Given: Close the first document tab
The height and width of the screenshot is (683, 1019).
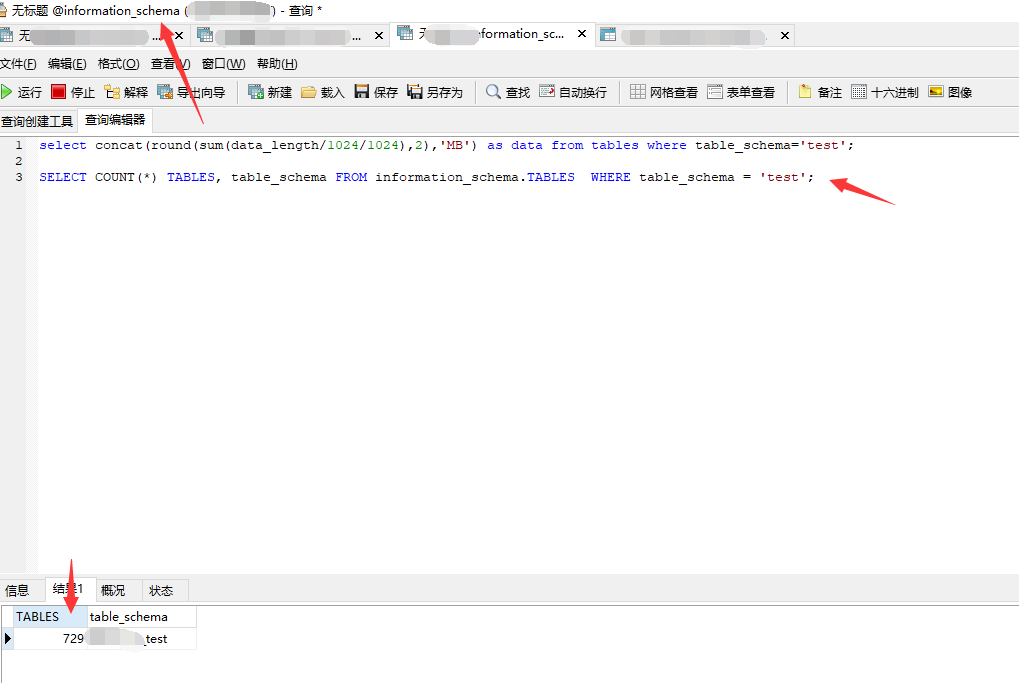Looking at the screenshot, I should point(179,36).
